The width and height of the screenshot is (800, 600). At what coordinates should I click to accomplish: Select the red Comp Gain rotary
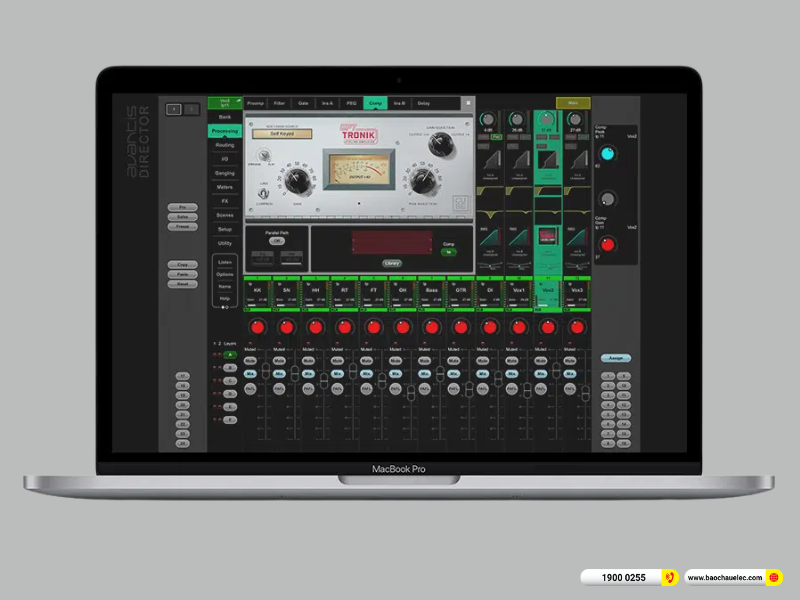pyautogui.click(x=606, y=243)
